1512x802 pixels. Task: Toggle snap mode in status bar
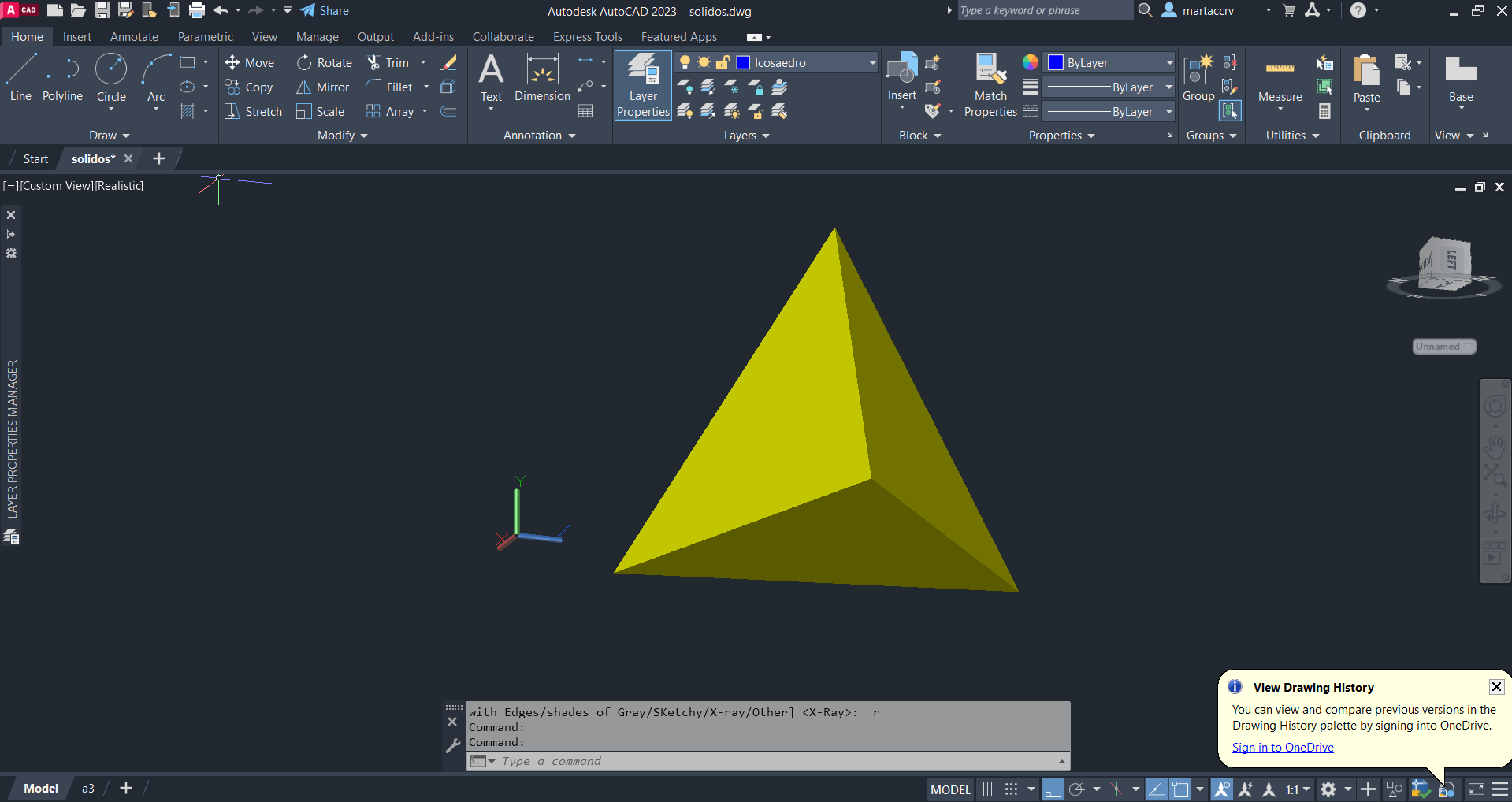[1012, 789]
